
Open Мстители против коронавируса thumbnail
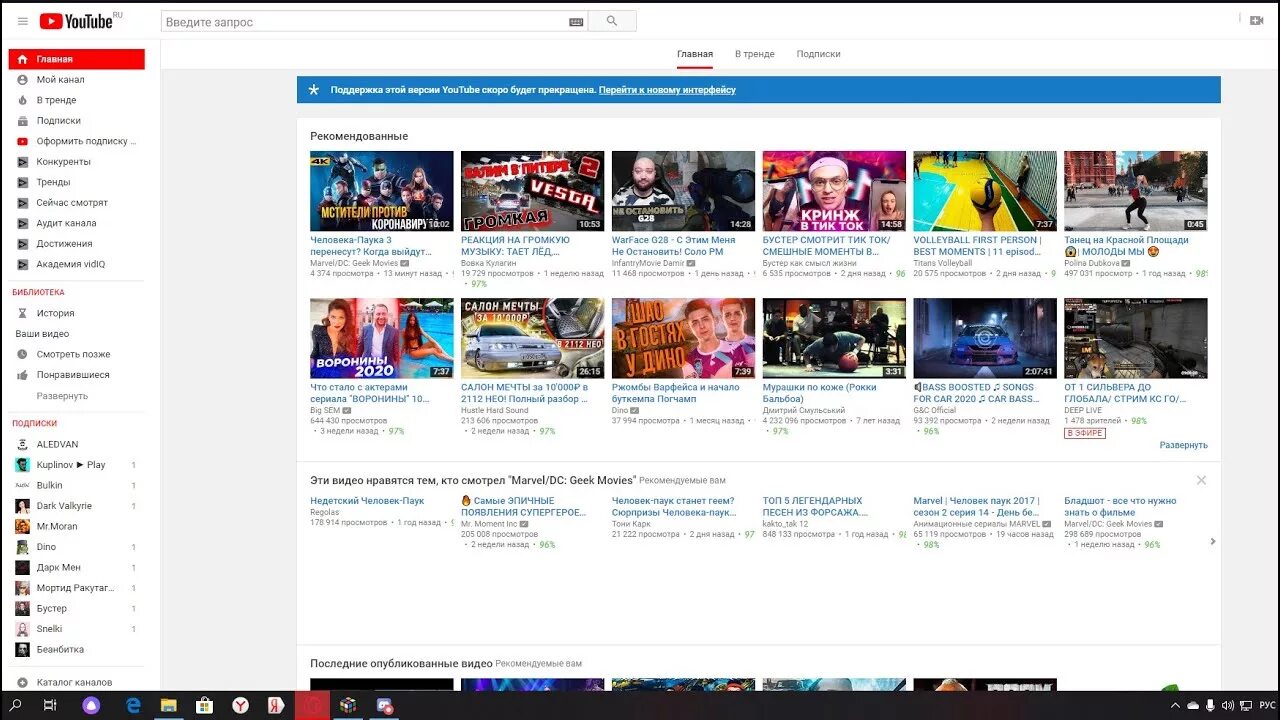coord(381,191)
